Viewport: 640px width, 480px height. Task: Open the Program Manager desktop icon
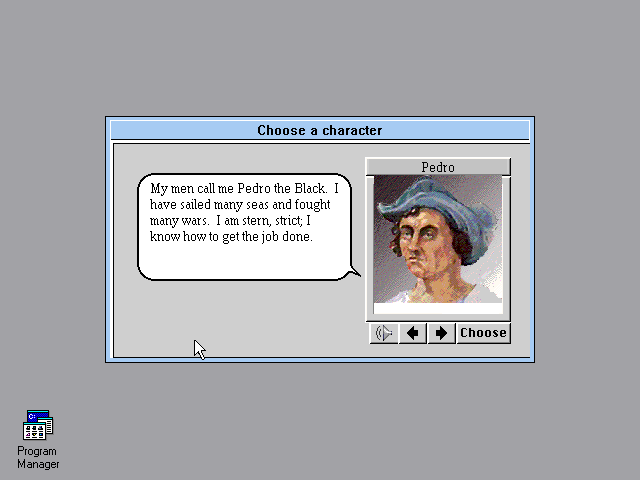coord(38,425)
